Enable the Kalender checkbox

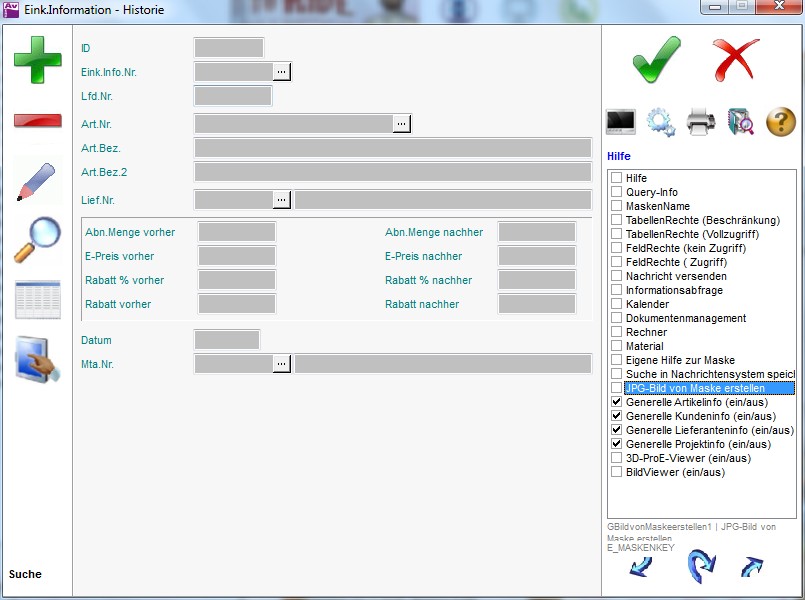click(617, 304)
